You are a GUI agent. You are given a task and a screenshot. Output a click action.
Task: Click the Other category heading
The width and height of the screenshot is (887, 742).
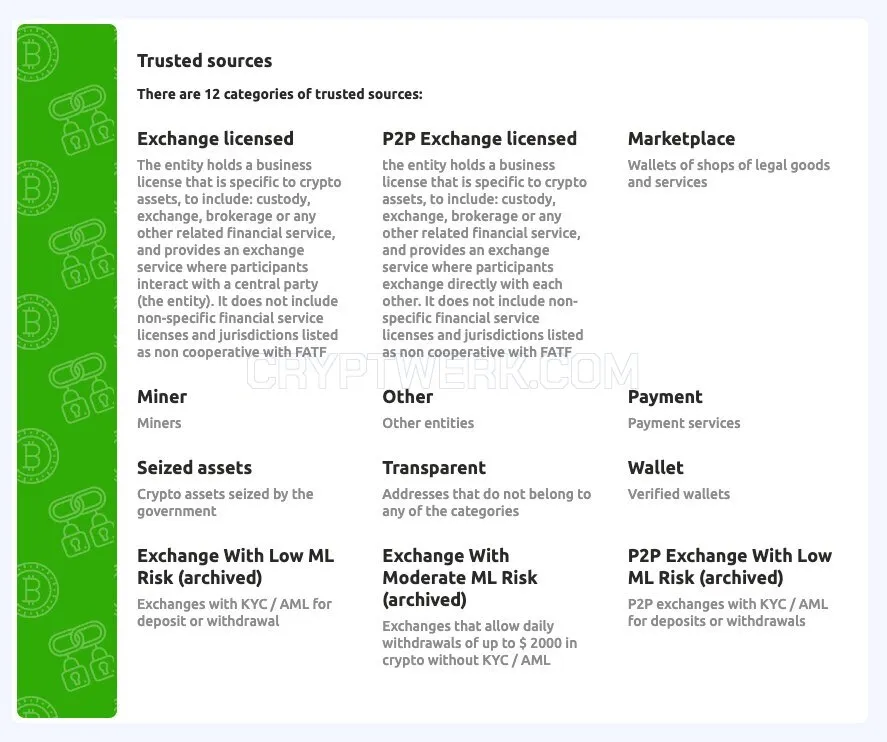407,396
